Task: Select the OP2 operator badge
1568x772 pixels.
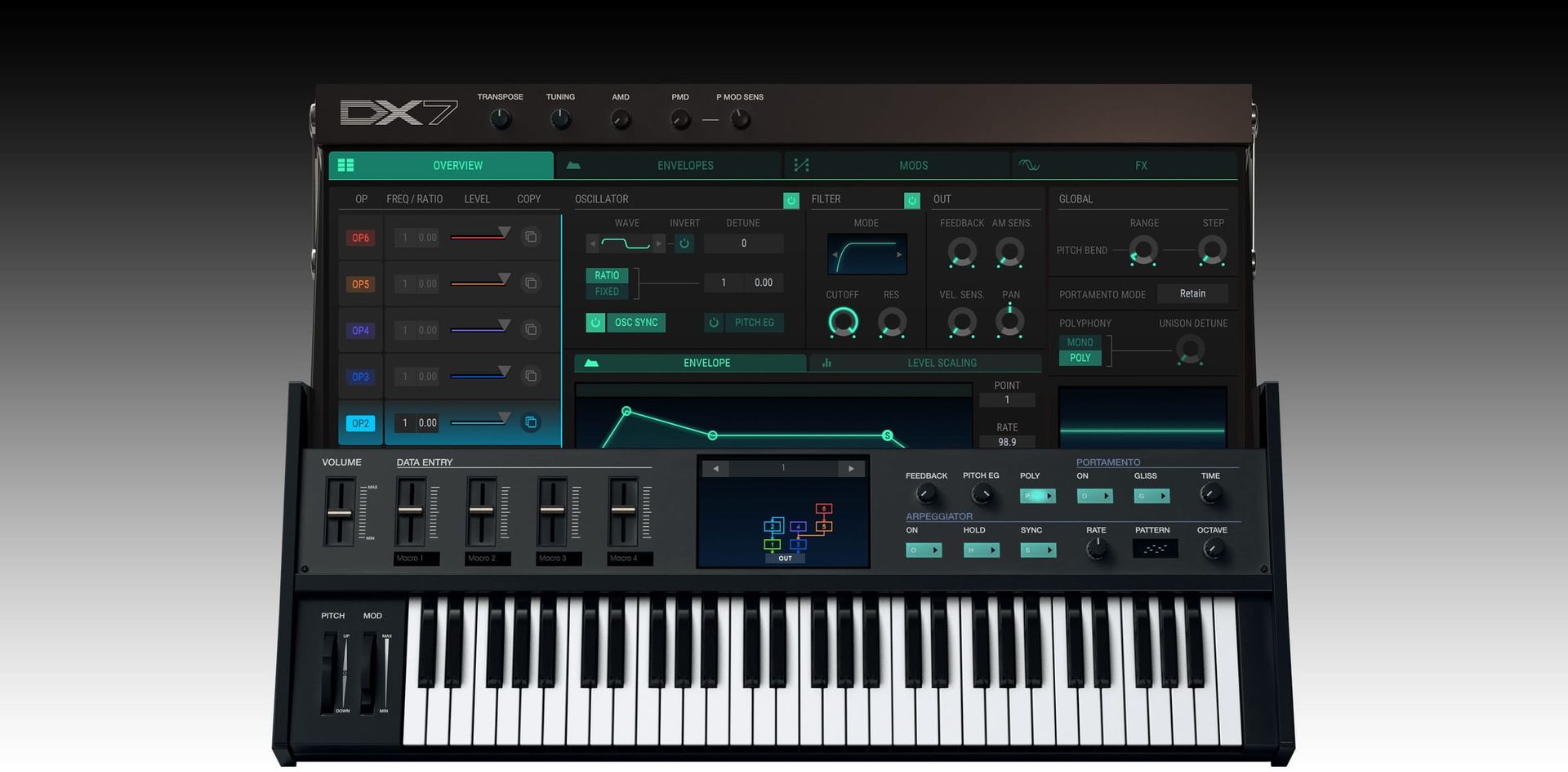Action: pos(360,423)
